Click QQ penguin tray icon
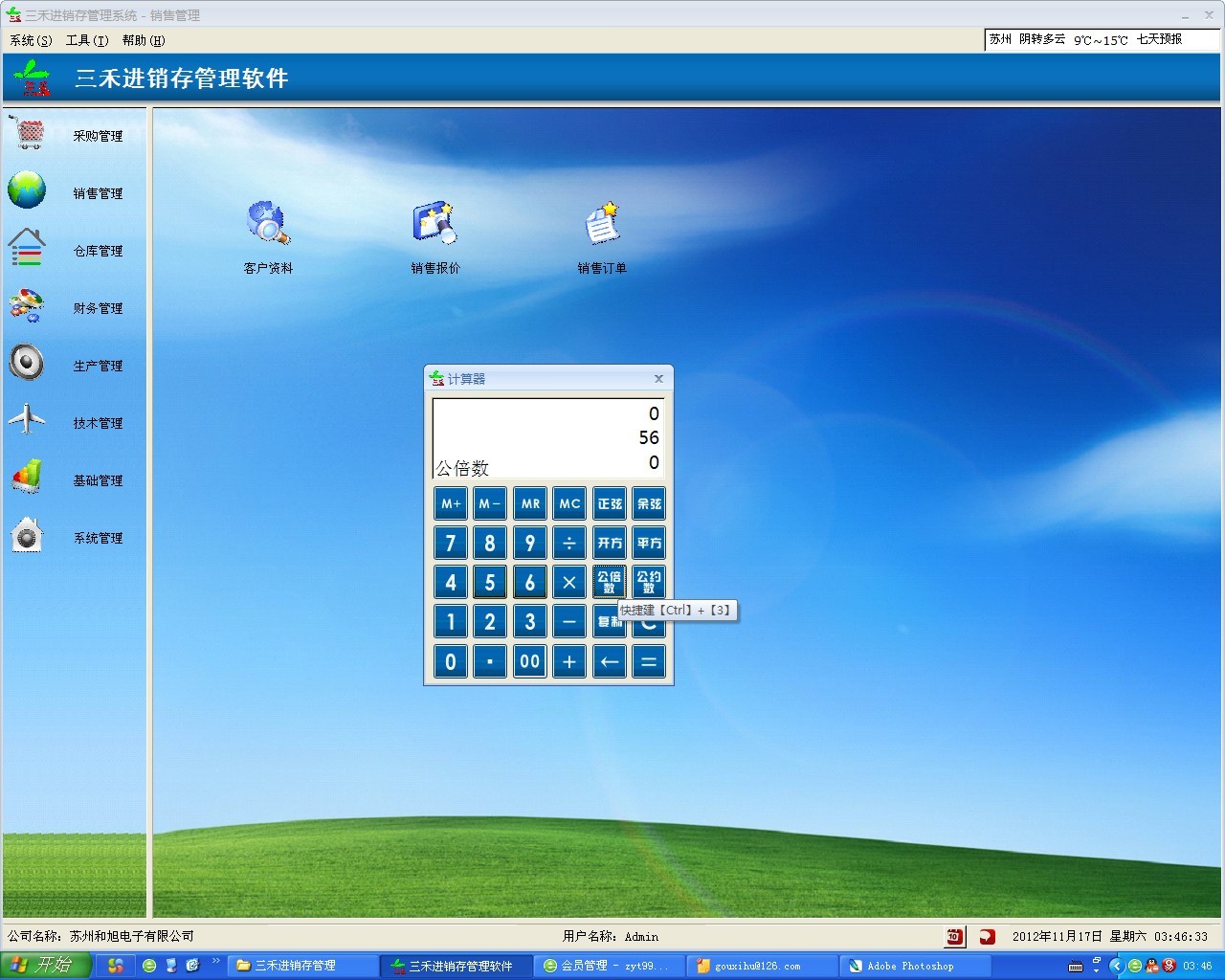The height and width of the screenshot is (980, 1225). pos(1151,966)
